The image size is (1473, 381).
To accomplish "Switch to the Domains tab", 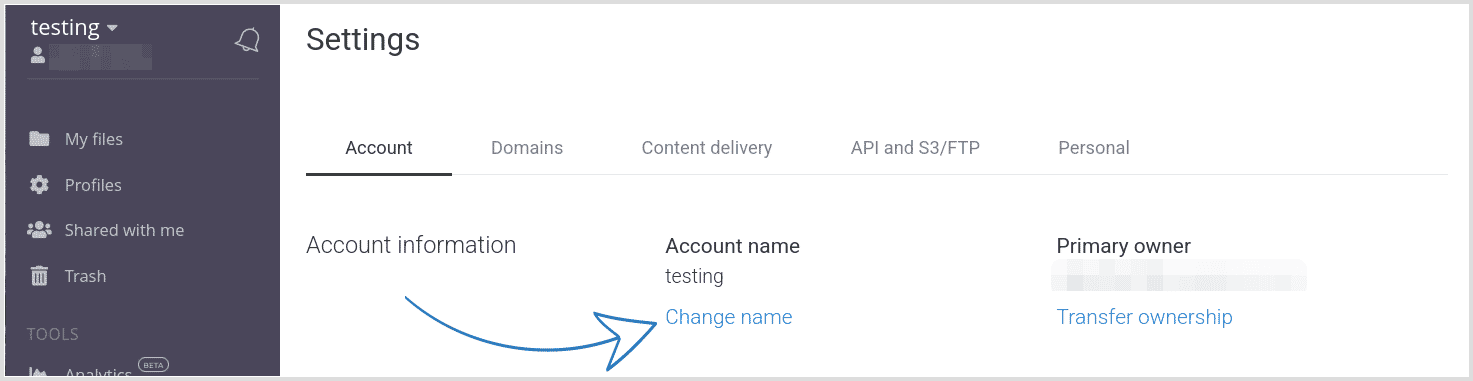I will pos(527,148).
